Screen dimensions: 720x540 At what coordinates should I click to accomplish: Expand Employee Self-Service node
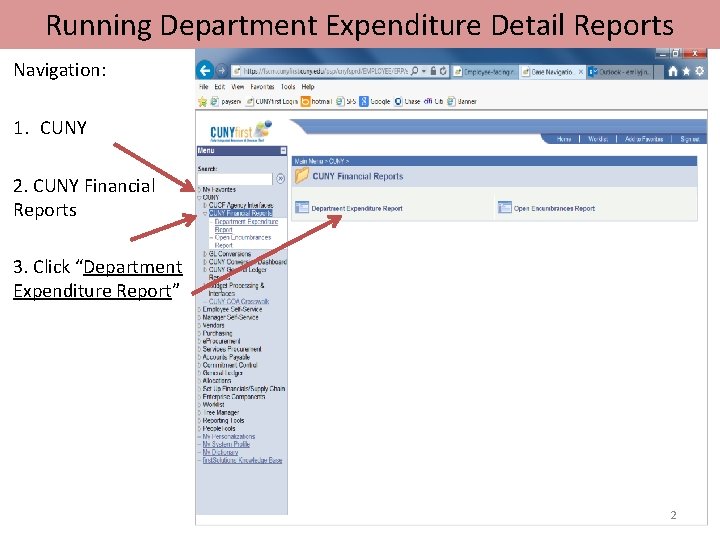pyautogui.click(x=199, y=309)
